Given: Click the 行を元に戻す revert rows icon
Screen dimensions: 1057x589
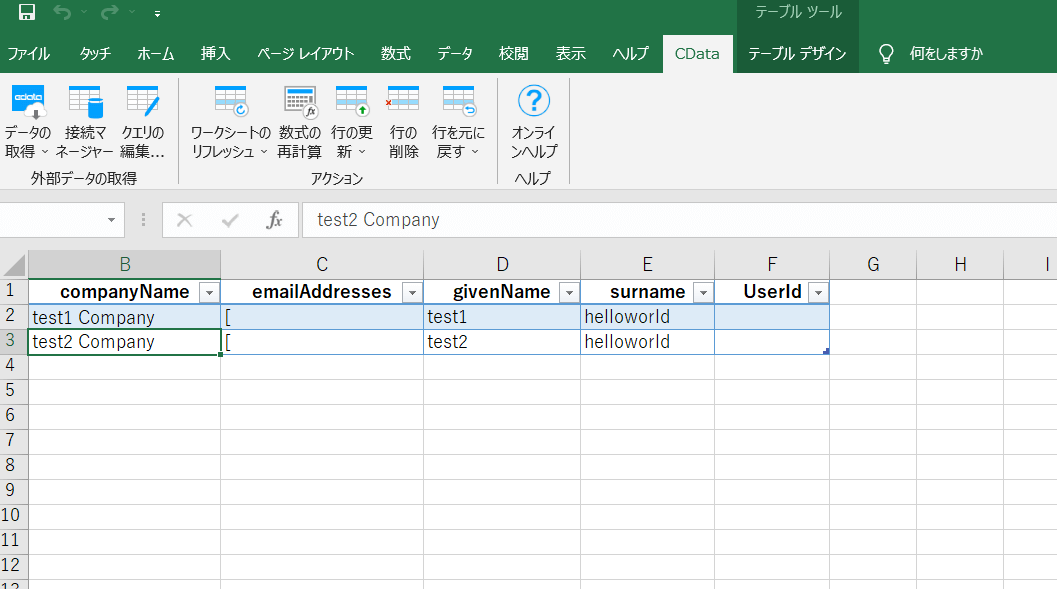Looking at the screenshot, I should pos(459,103).
